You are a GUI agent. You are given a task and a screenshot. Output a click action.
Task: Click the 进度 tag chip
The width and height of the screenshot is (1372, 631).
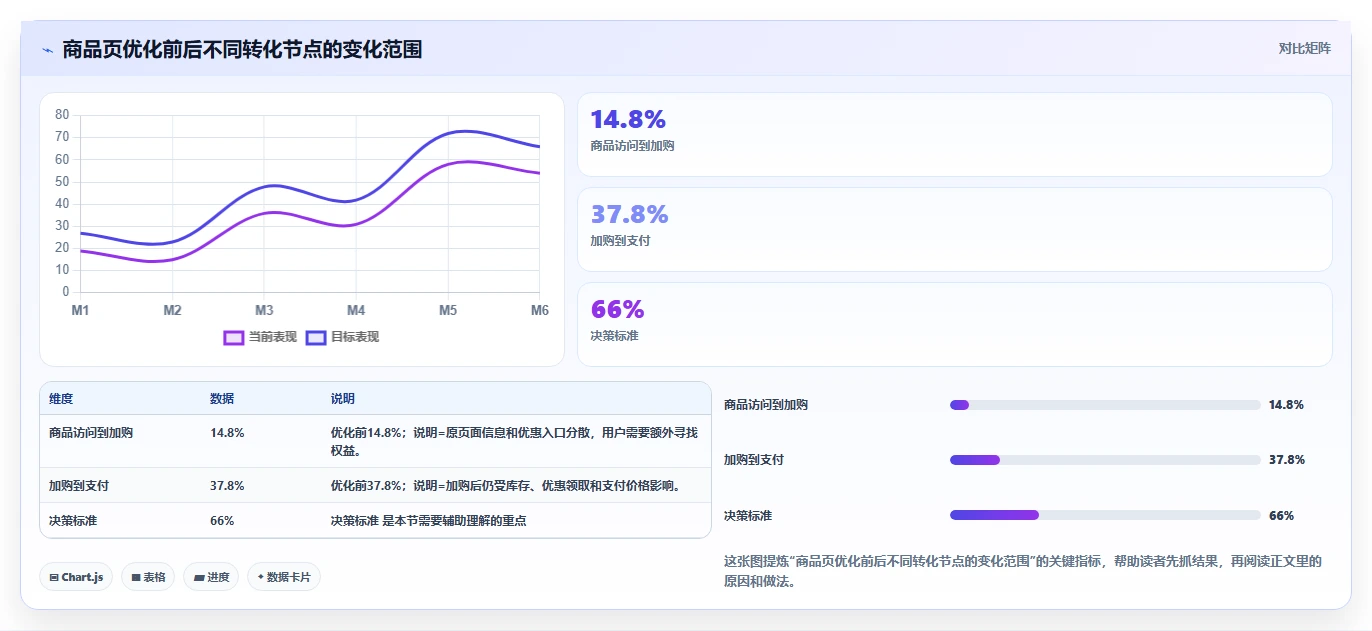(211, 577)
